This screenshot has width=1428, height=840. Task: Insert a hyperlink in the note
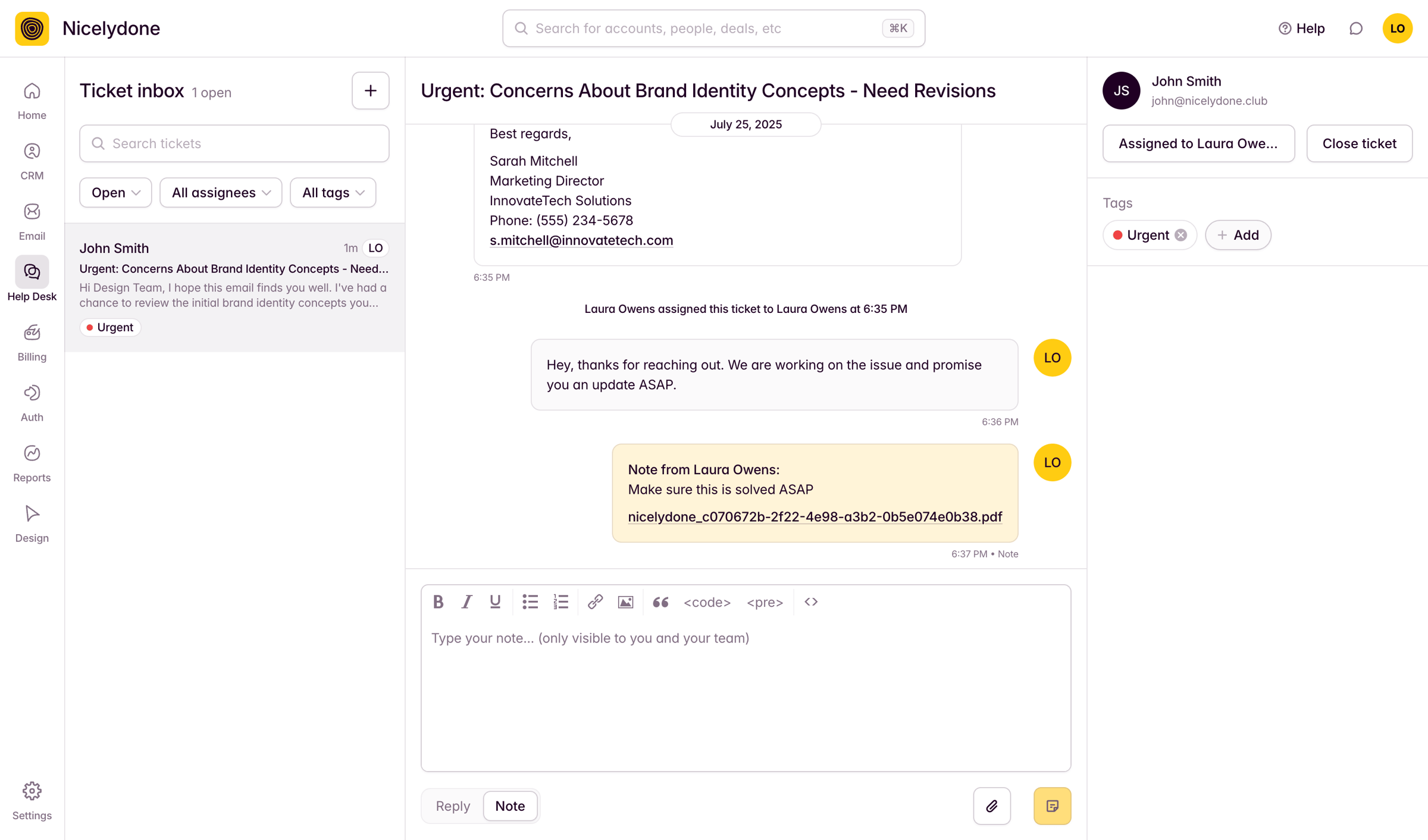point(595,602)
